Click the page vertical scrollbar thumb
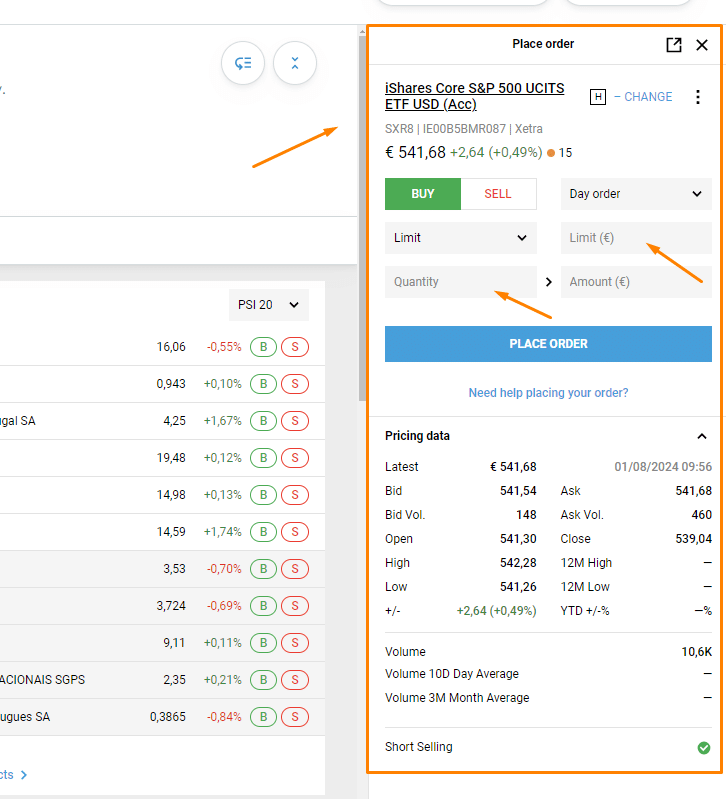The width and height of the screenshot is (726, 799). click(362, 218)
